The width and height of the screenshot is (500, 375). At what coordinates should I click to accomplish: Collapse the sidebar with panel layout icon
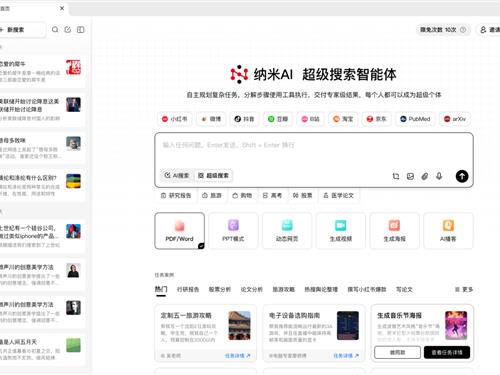tap(81, 30)
